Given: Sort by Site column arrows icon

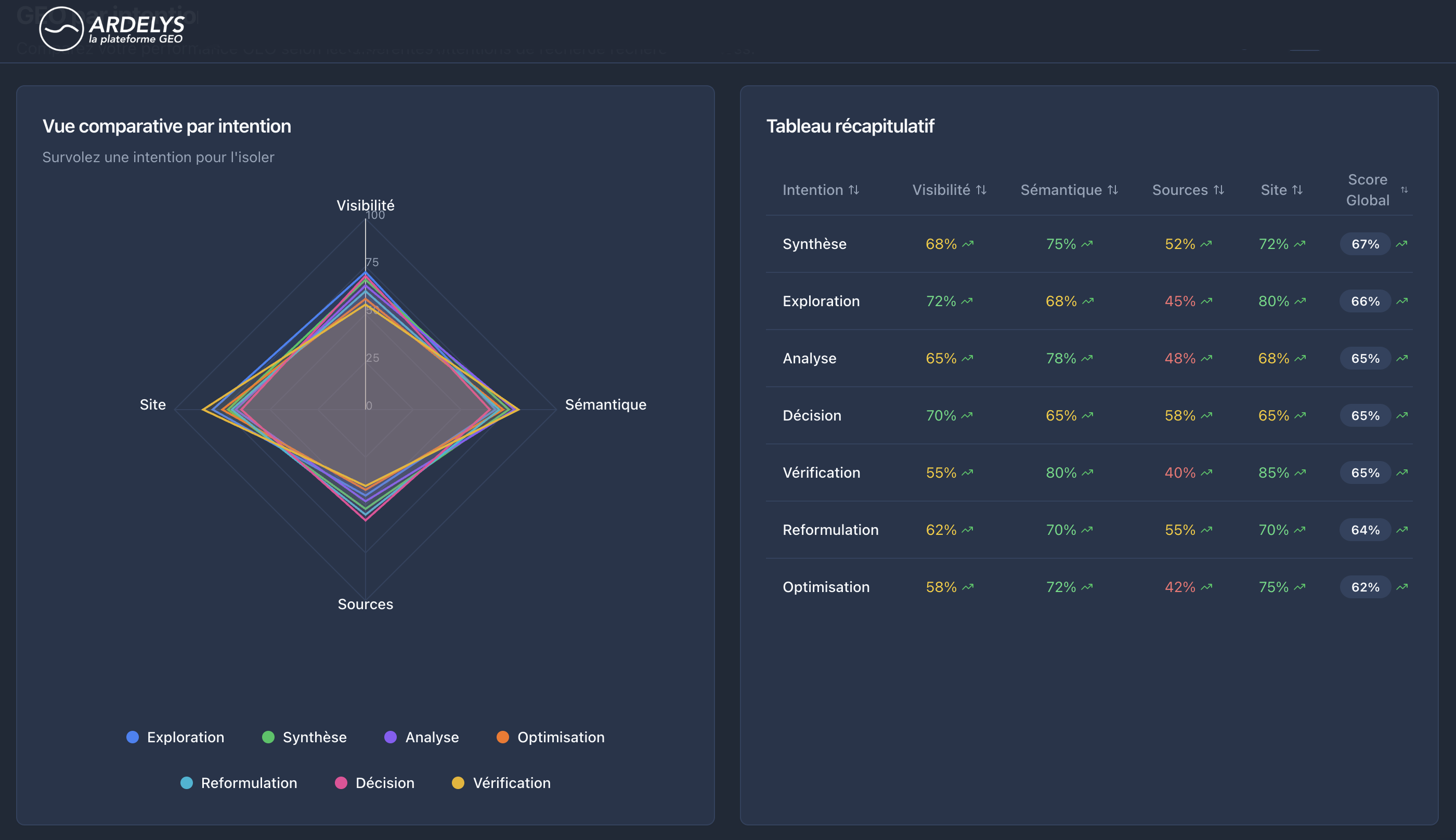Looking at the screenshot, I should (1297, 190).
